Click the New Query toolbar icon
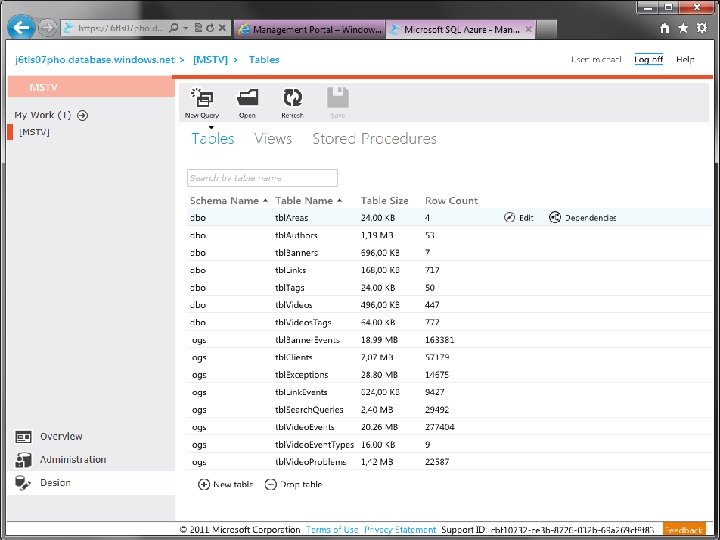720x540 pixels. point(202,97)
